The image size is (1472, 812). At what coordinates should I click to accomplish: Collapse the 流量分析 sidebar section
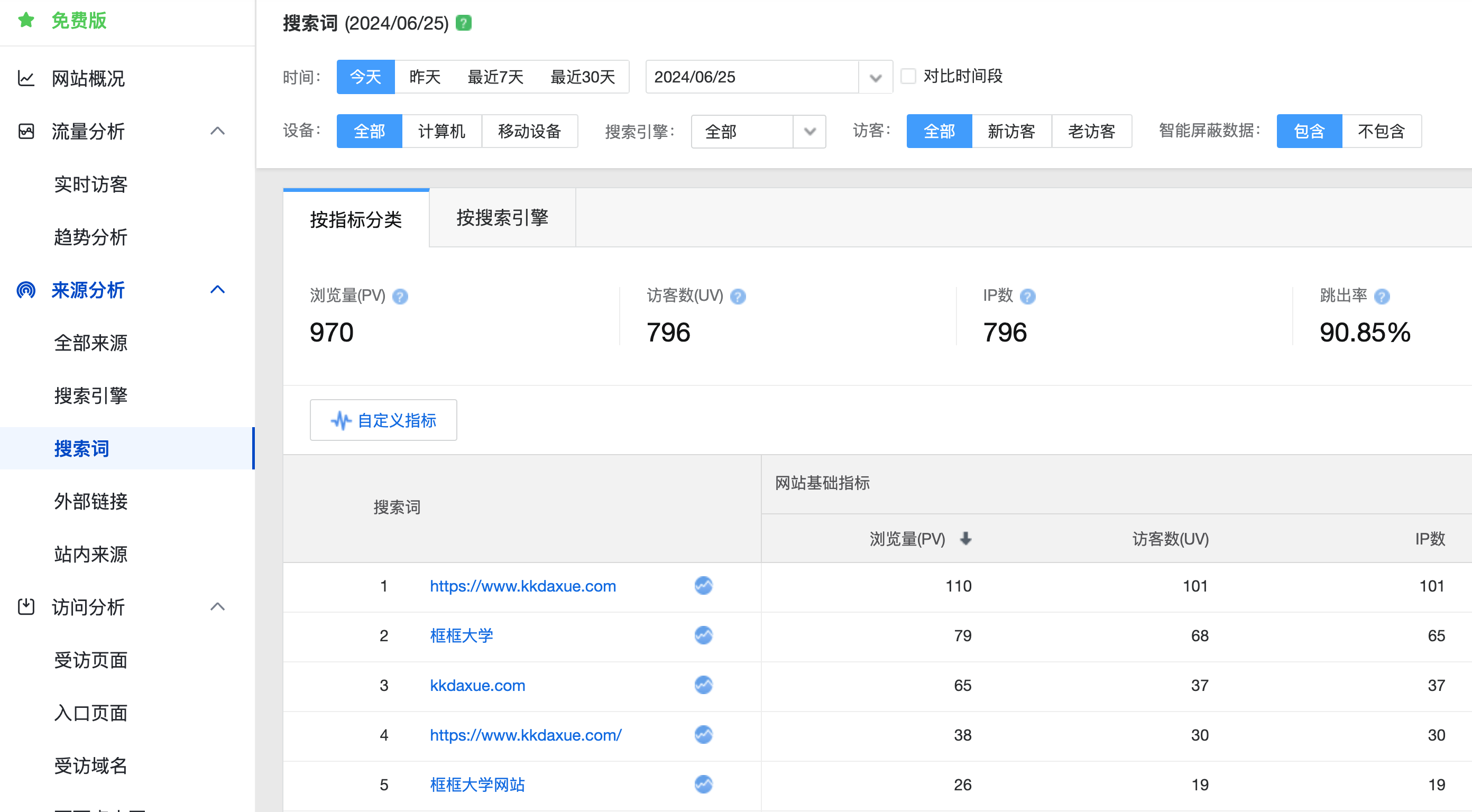pyautogui.click(x=217, y=131)
